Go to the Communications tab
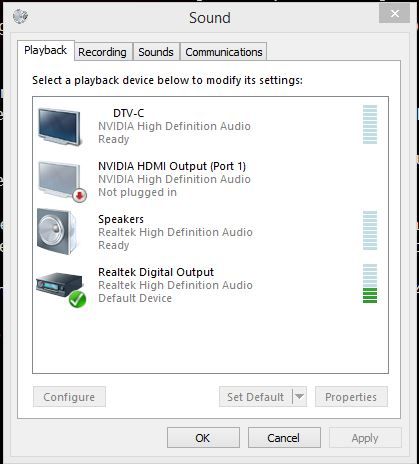Viewport: 419px width, 464px height. [224, 52]
